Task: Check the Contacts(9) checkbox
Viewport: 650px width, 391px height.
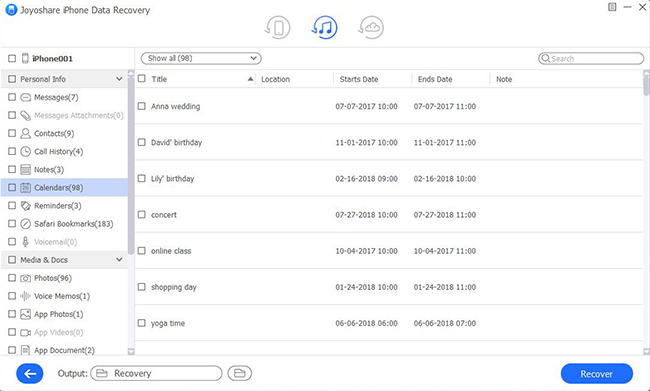Action: point(12,134)
